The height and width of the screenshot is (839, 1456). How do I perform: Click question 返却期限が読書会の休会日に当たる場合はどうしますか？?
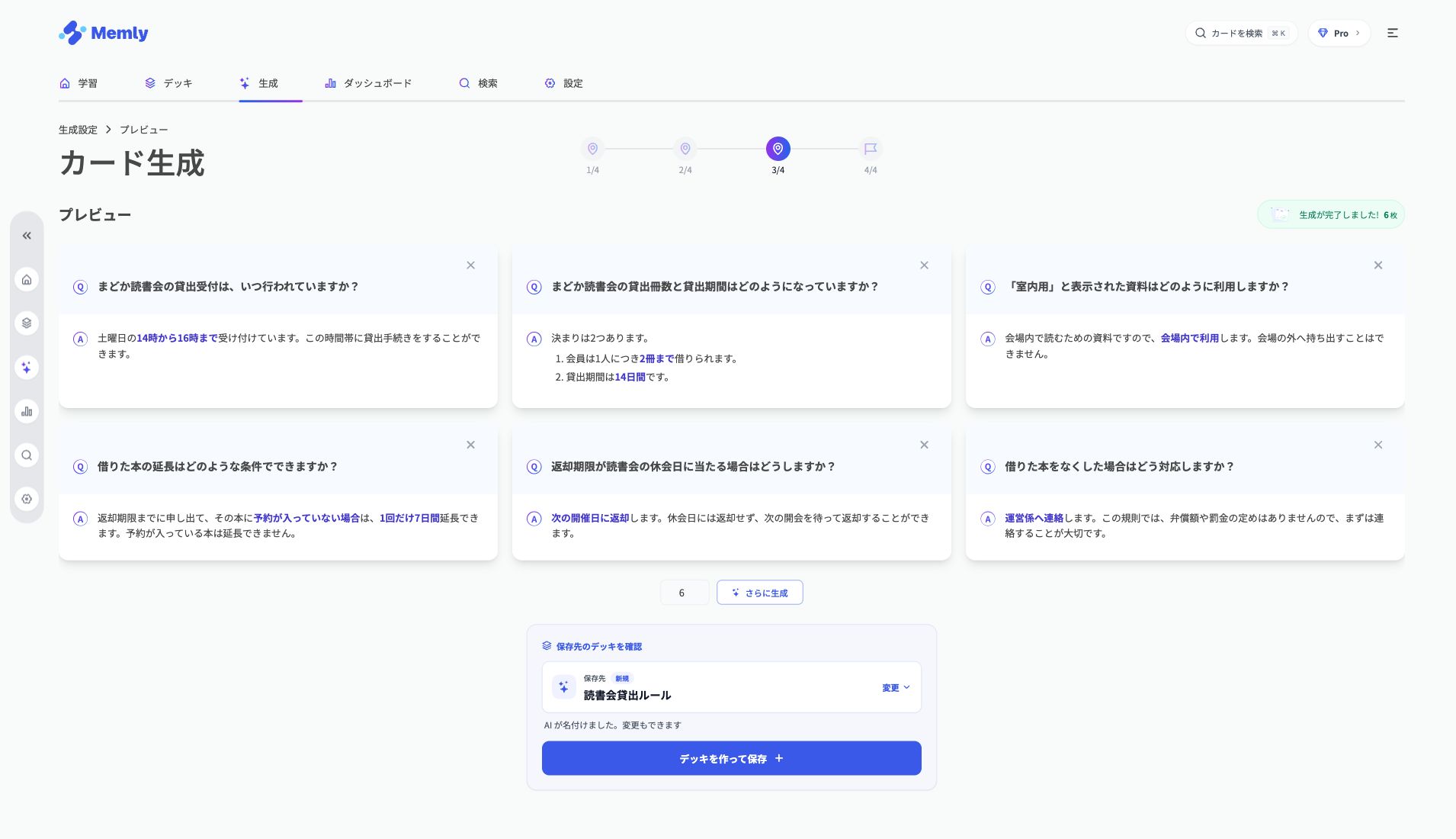693,467
